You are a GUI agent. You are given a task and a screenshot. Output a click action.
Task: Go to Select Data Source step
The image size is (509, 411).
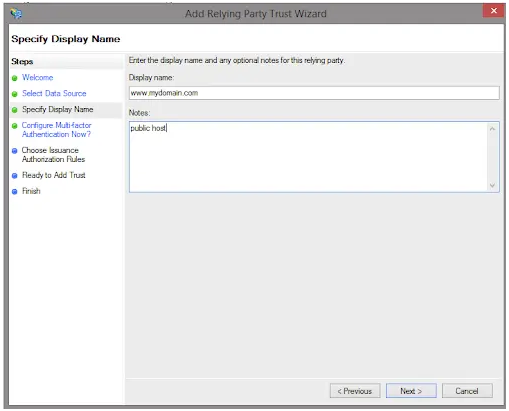(54, 93)
